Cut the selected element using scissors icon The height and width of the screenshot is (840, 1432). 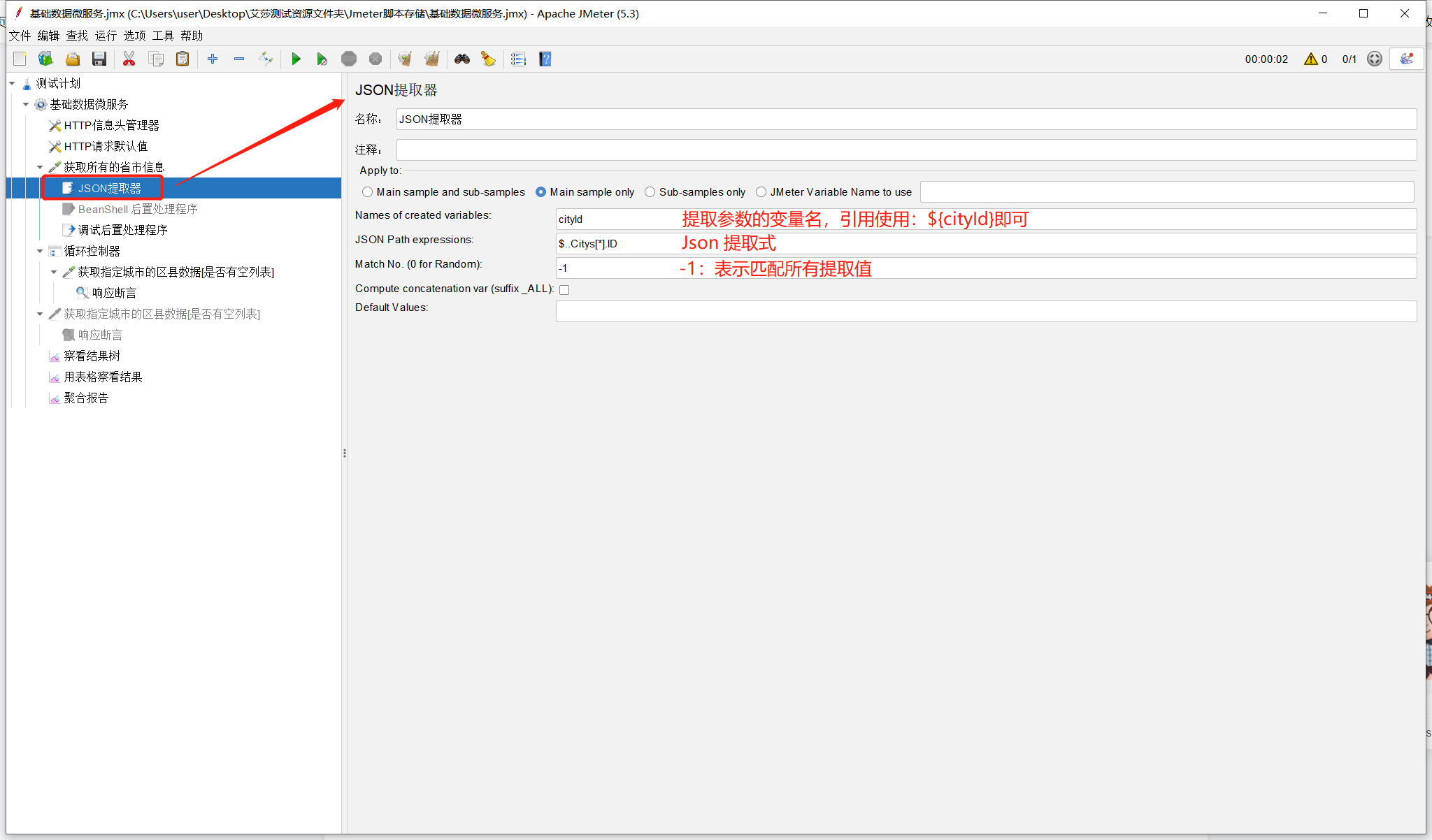click(x=129, y=59)
